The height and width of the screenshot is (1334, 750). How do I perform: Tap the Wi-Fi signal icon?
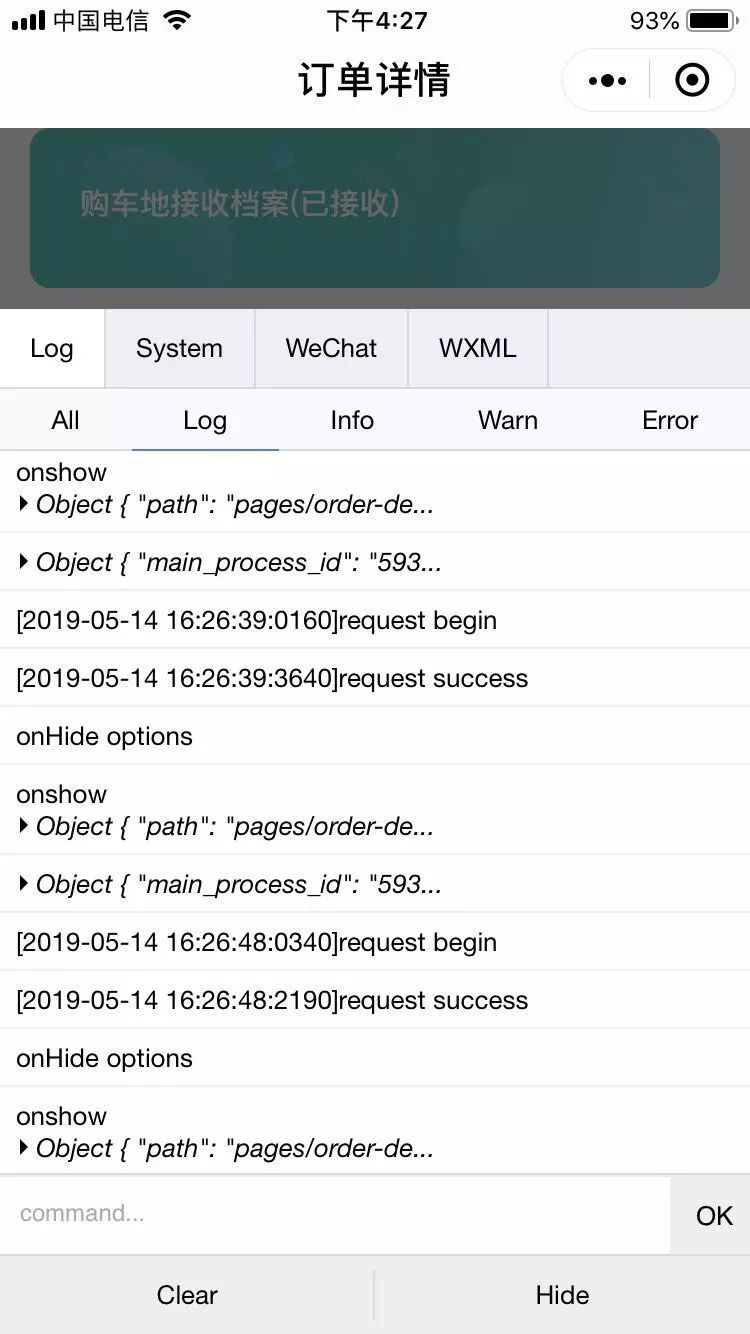pos(177,20)
